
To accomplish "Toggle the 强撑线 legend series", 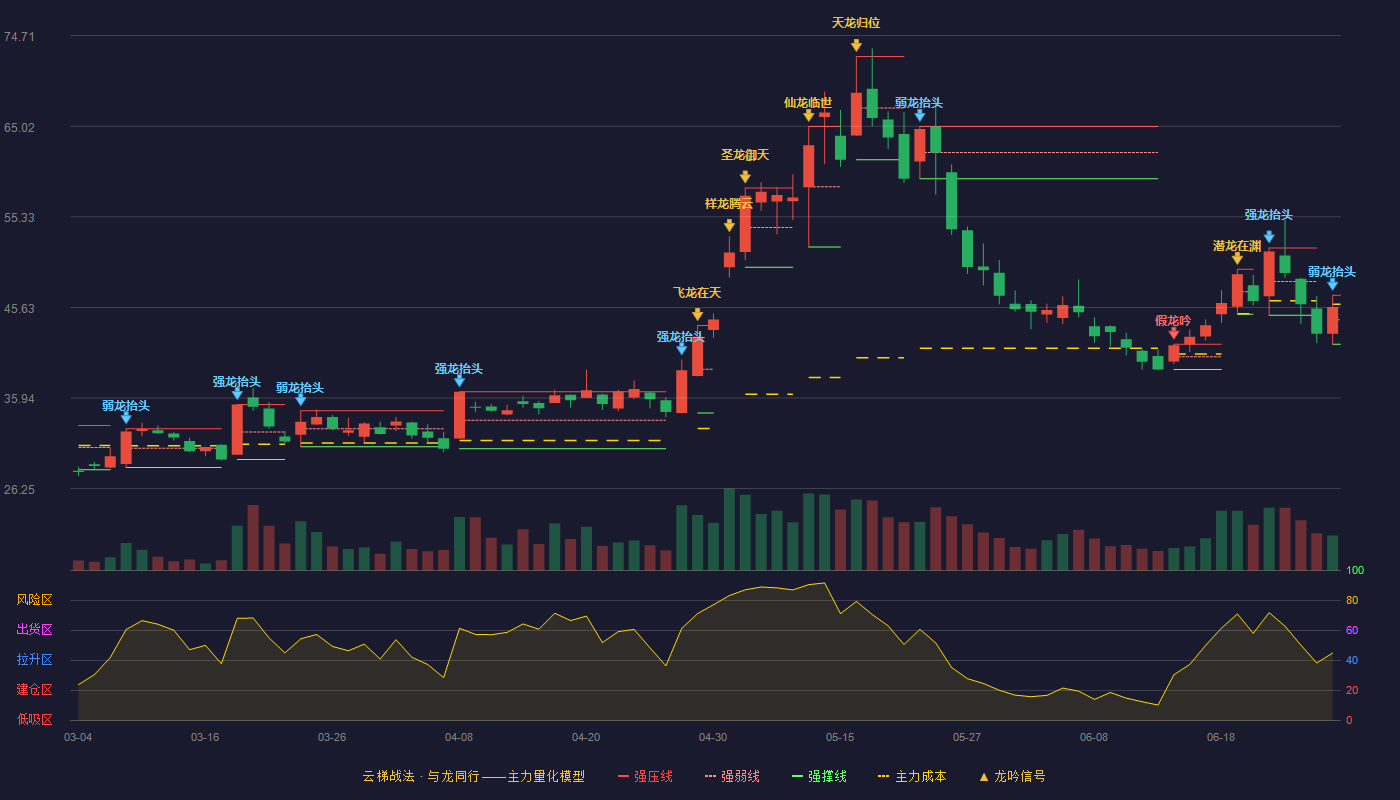I will (819, 776).
